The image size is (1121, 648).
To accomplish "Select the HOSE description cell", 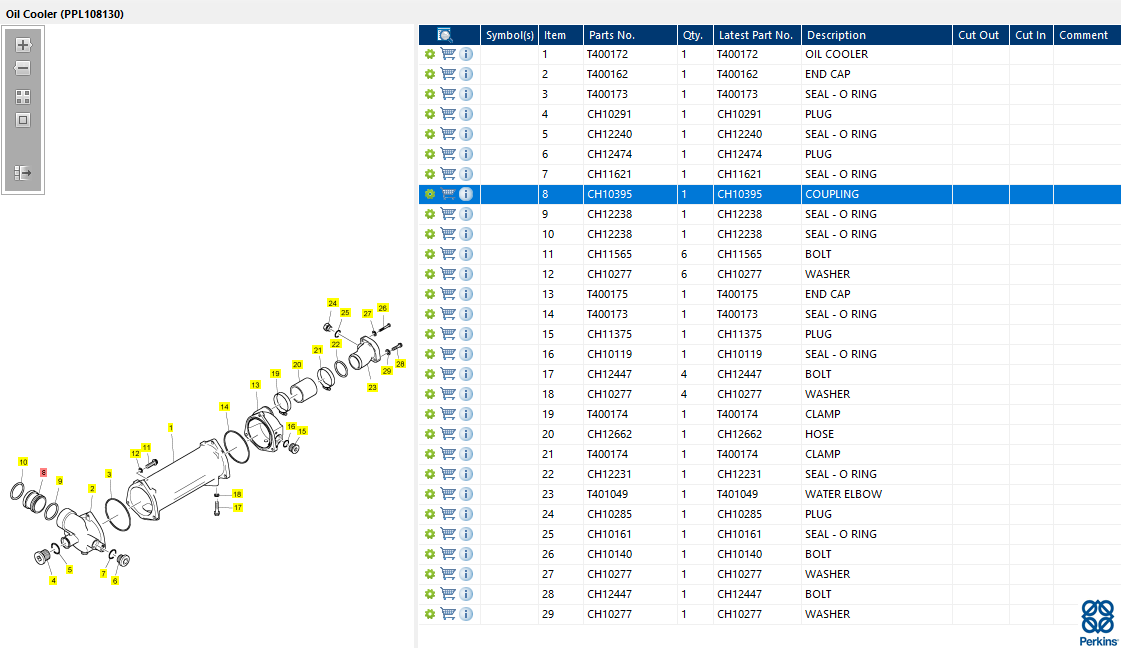I will pos(876,434).
